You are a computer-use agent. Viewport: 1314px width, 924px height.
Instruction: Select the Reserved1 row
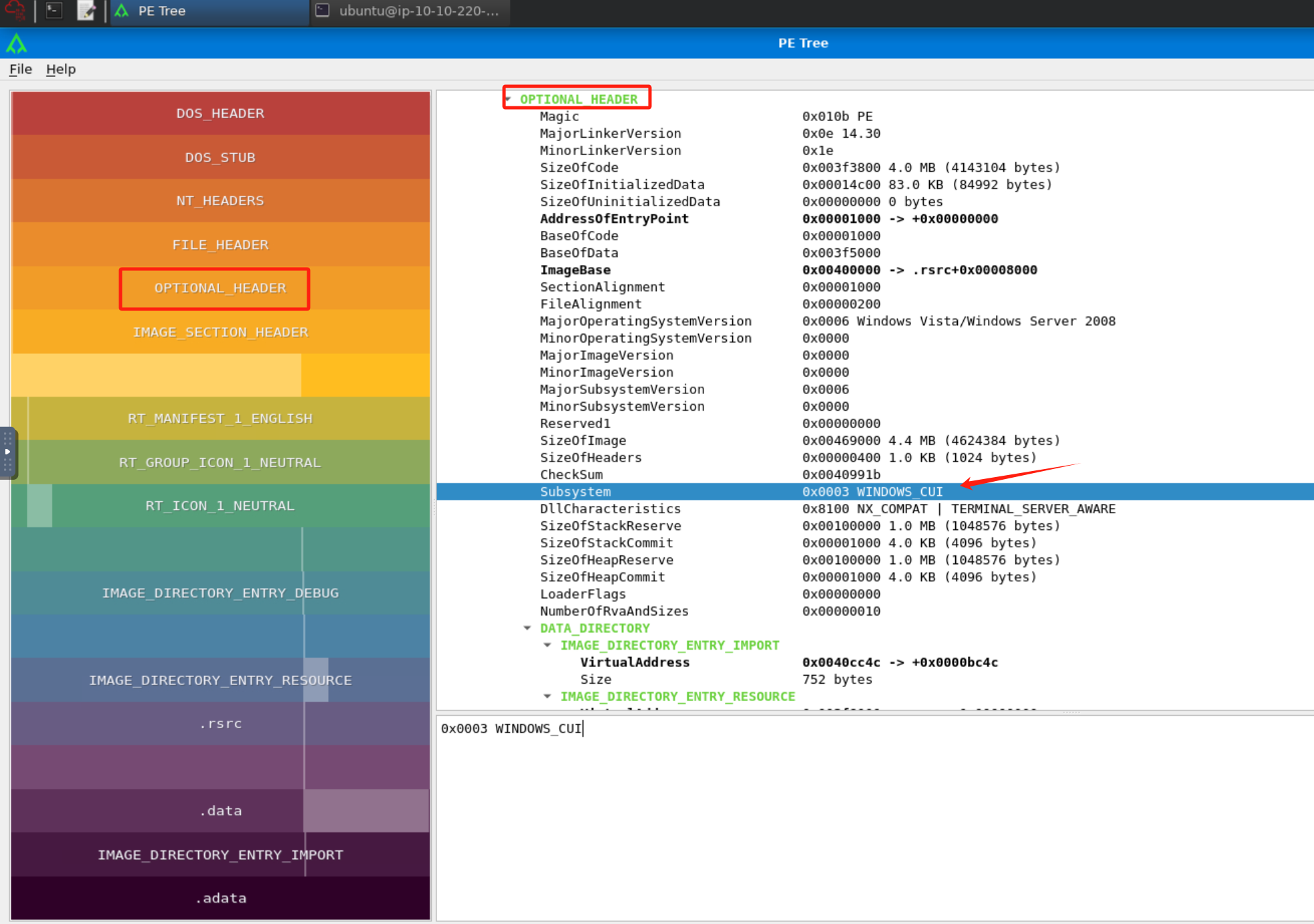point(875,424)
